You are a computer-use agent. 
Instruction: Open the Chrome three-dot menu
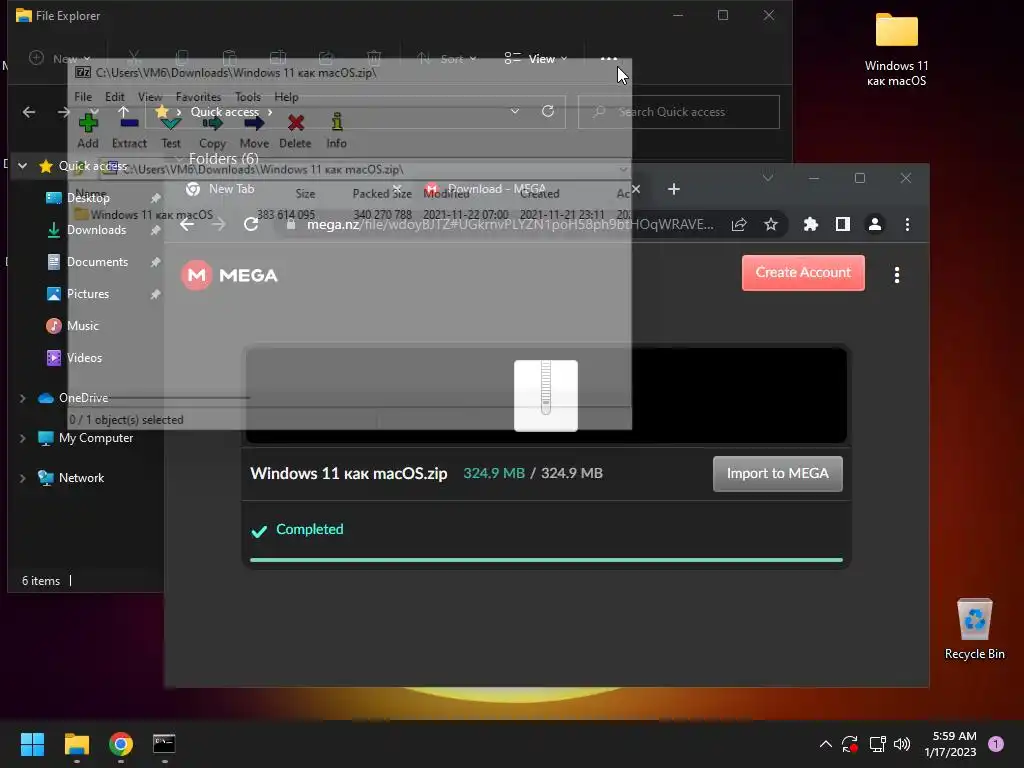pyautogui.click(x=907, y=225)
